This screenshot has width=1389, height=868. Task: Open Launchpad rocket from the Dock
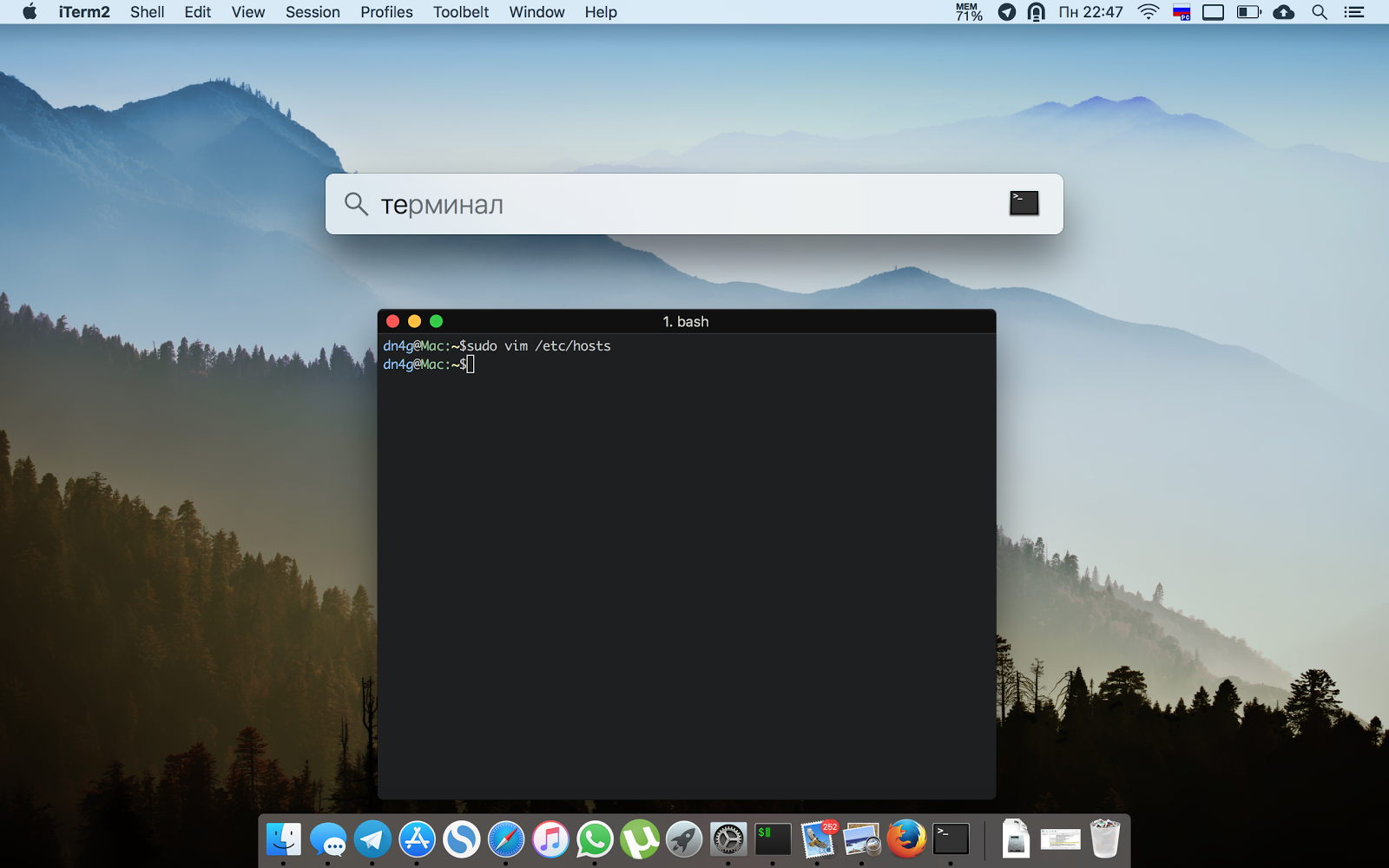684,839
